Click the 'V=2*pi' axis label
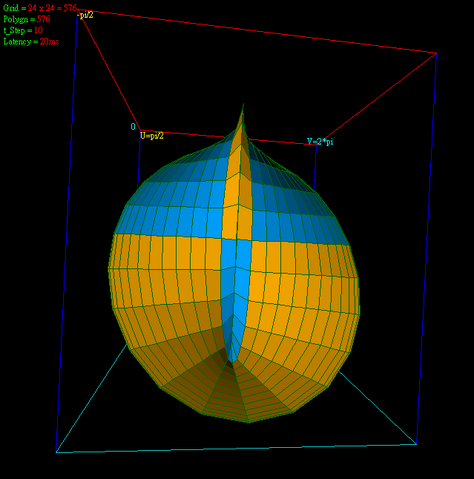474x479 pixels. tap(320, 142)
